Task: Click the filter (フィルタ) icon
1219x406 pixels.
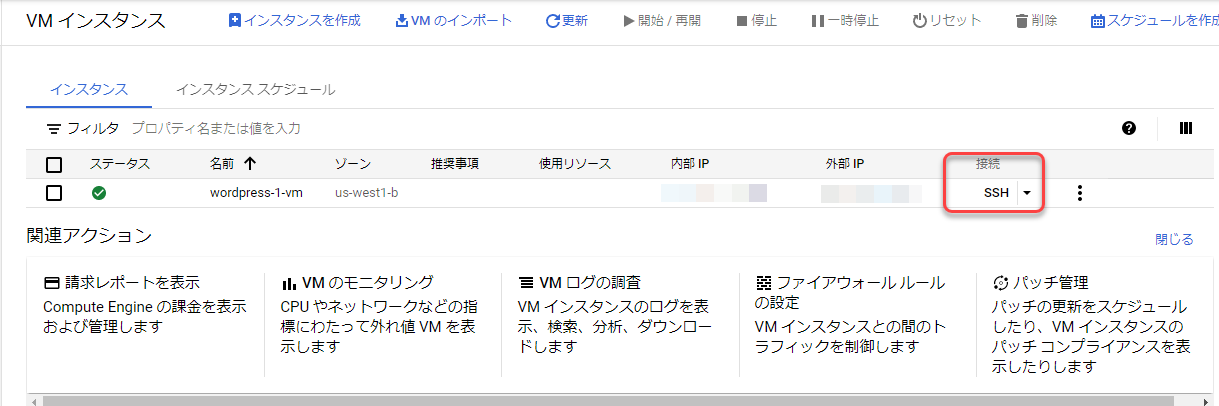Action: click(54, 129)
